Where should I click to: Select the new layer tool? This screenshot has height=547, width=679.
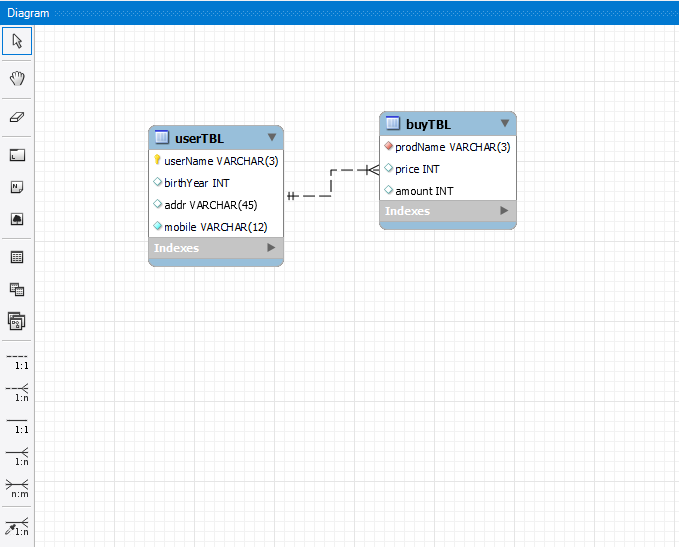(x=17, y=155)
